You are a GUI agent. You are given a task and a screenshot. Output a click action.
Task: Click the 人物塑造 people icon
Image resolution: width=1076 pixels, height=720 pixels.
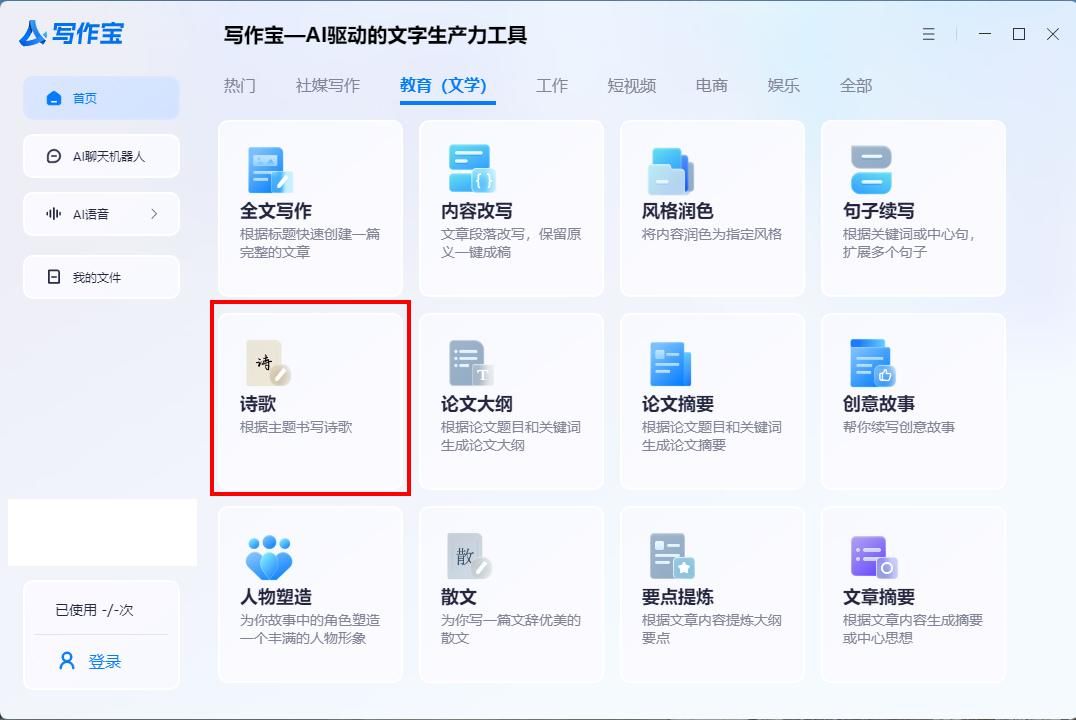269,557
